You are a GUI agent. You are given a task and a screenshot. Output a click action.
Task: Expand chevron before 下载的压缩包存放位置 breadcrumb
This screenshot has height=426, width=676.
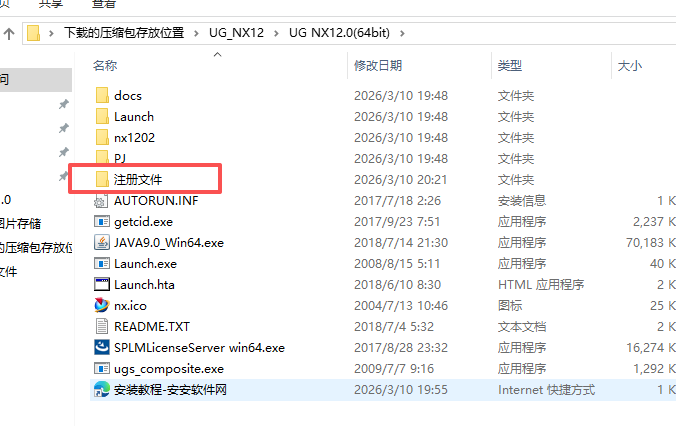(51, 33)
